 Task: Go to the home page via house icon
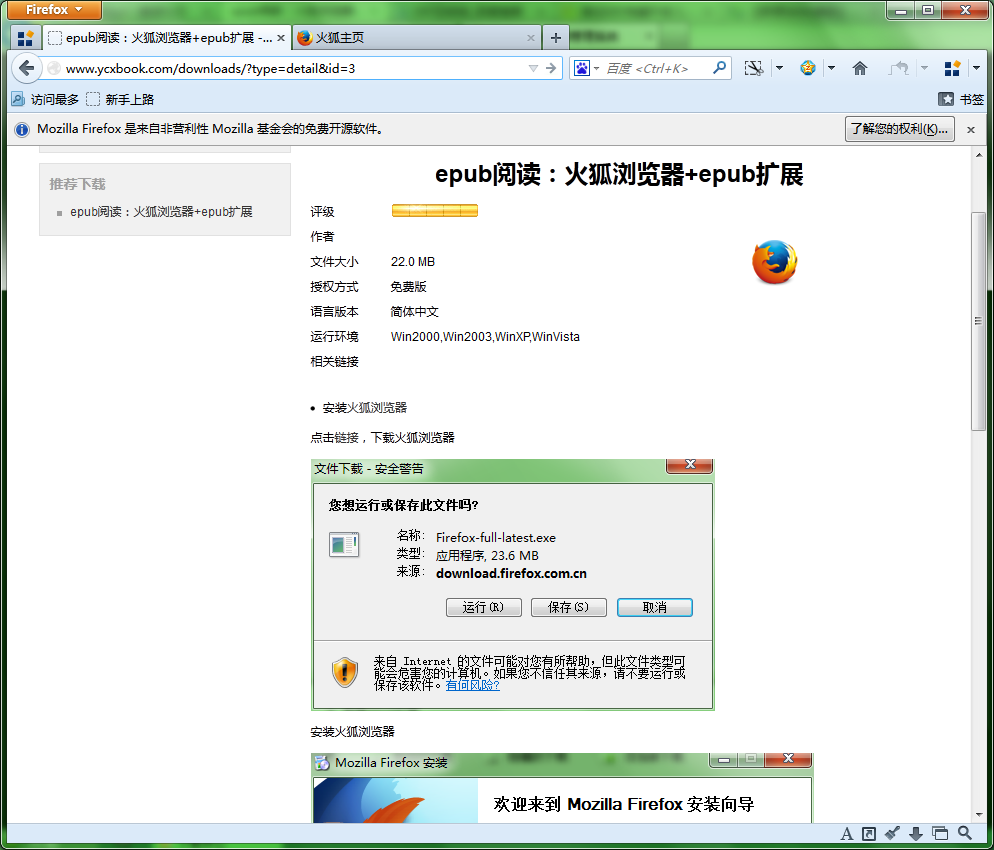pyautogui.click(x=860, y=68)
